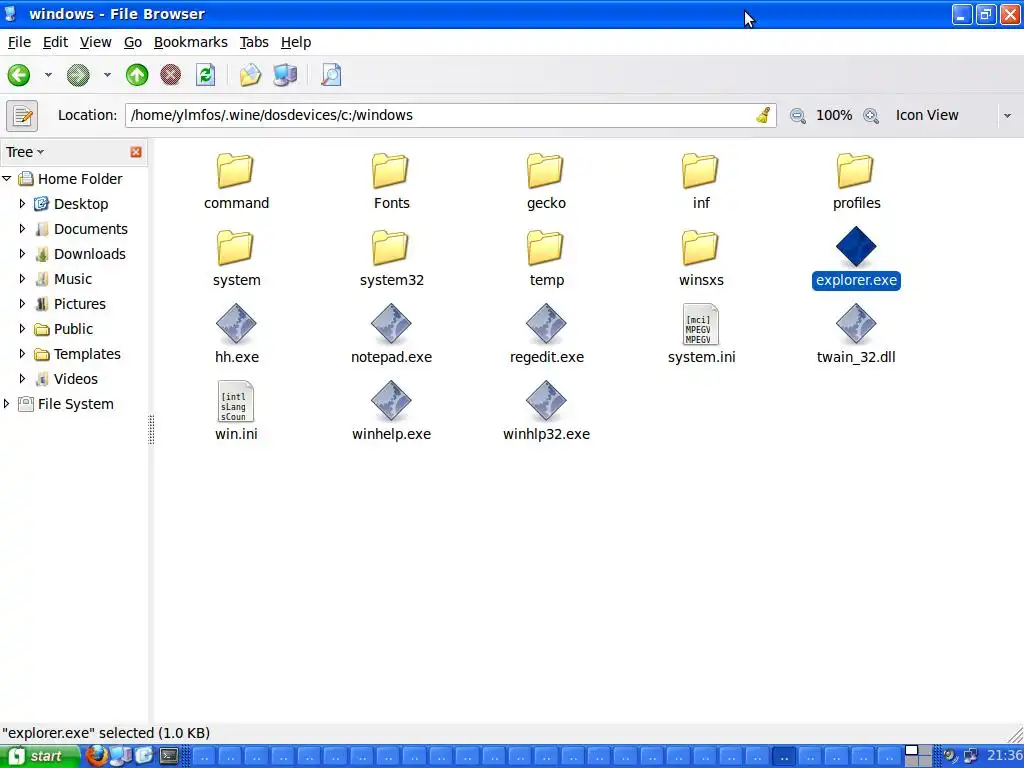
Task: Expand the Videos tree node
Action: pyautogui.click(x=22, y=379)
